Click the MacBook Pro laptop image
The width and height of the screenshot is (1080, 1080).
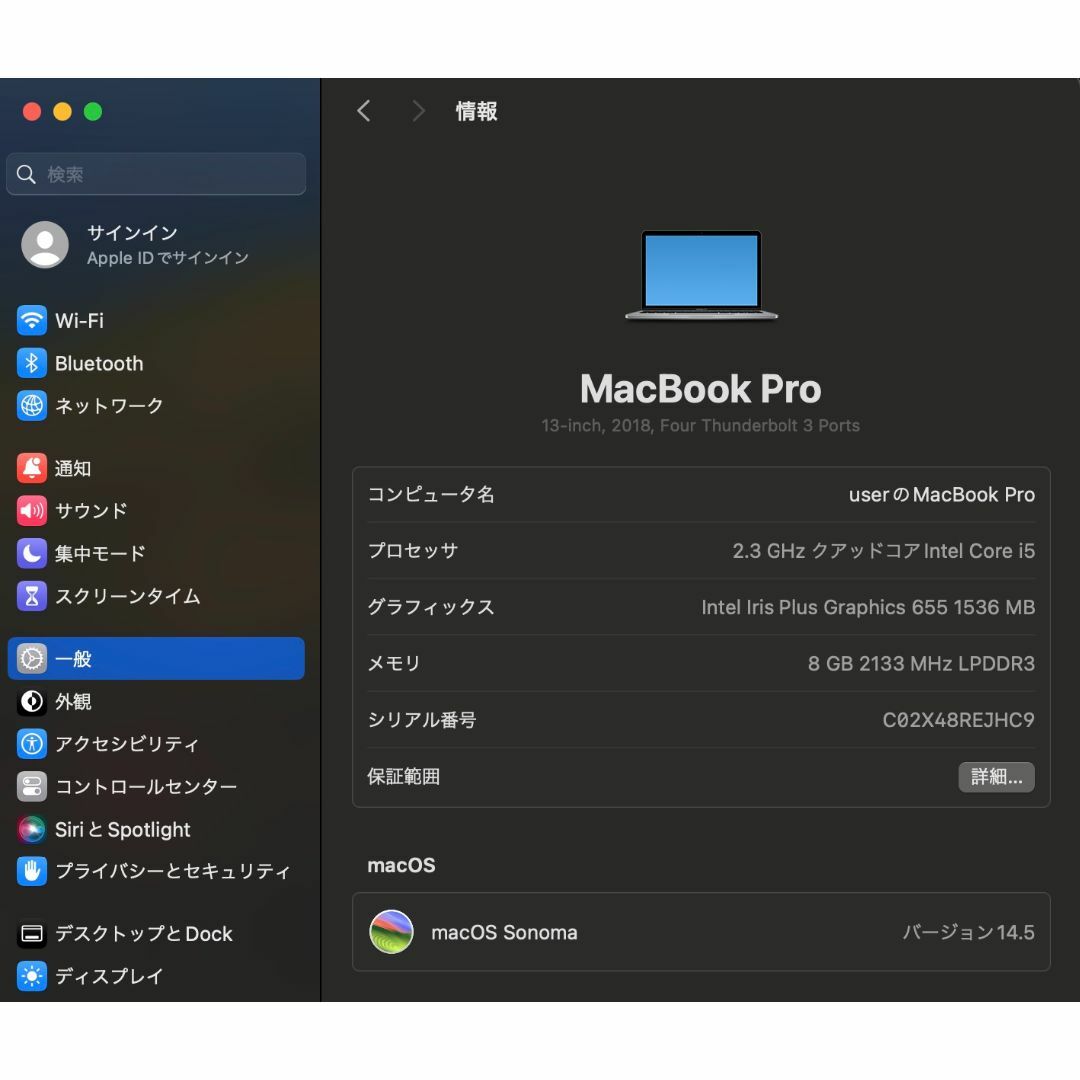click(701, 276)
